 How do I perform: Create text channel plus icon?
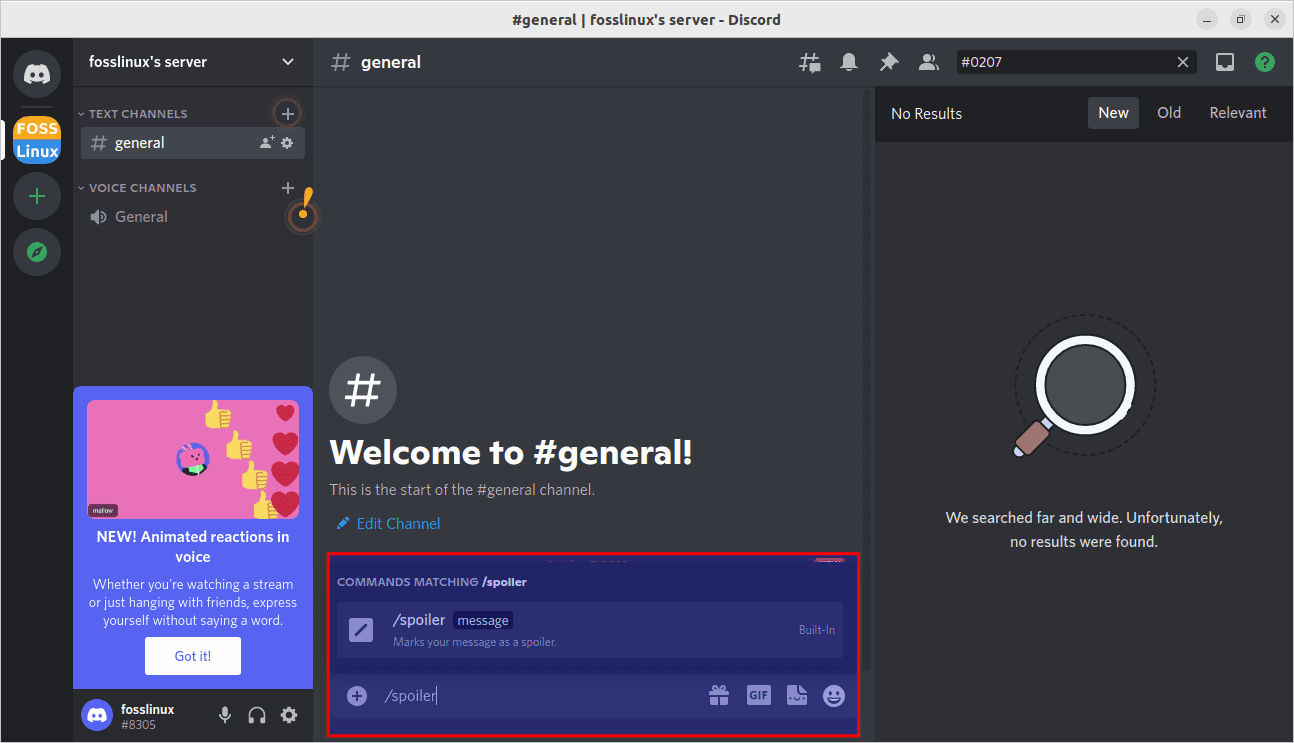tap(288, 113)
